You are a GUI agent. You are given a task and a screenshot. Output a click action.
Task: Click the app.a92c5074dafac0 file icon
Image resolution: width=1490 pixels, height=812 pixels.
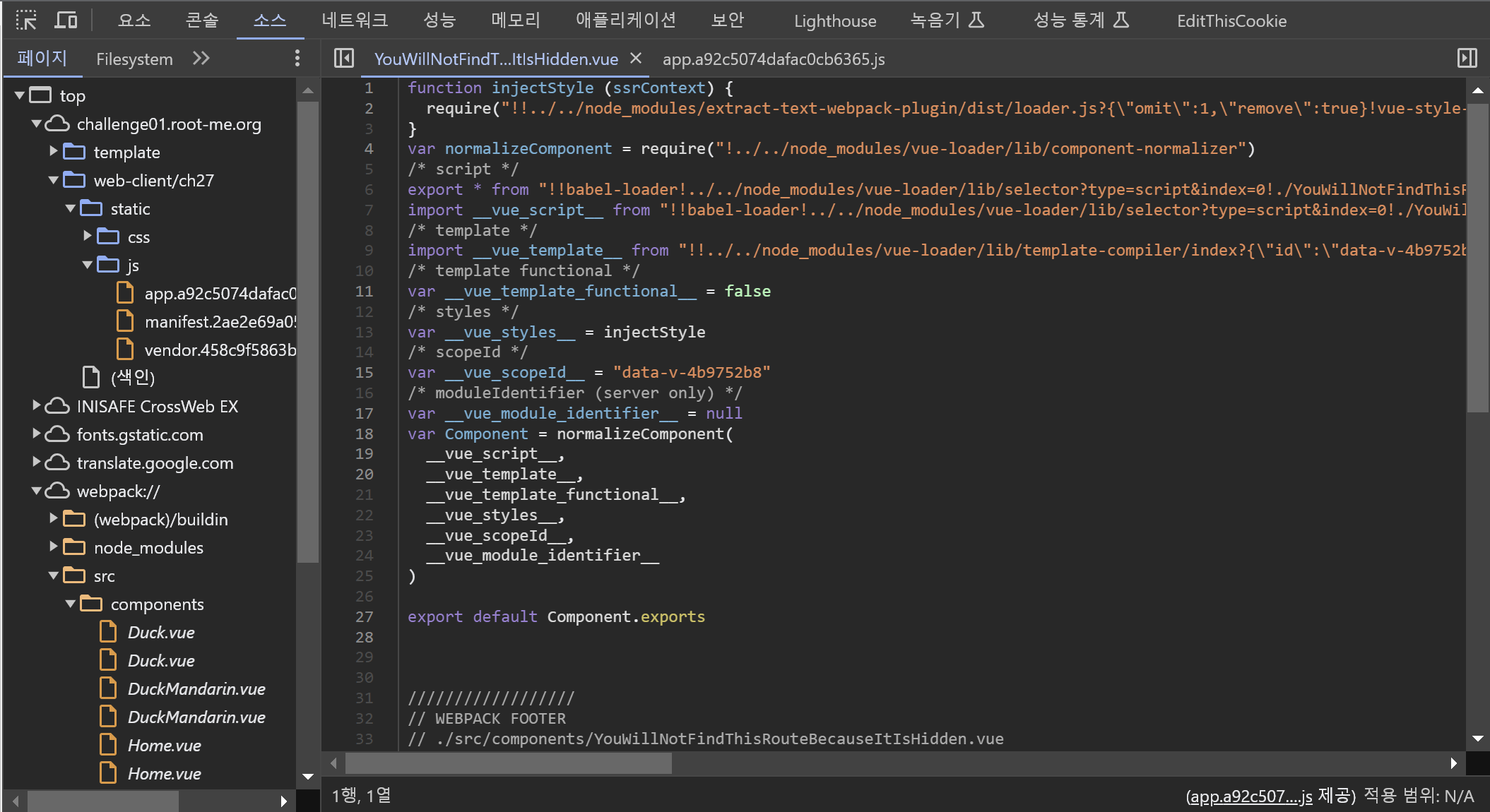coord(125,293)
